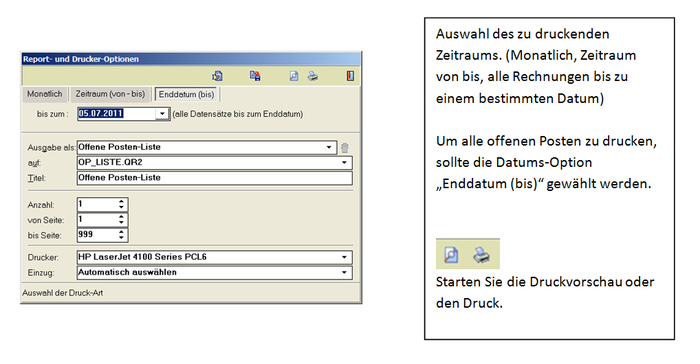
Task: Click into the Titel text field
Action: (215, 178)
